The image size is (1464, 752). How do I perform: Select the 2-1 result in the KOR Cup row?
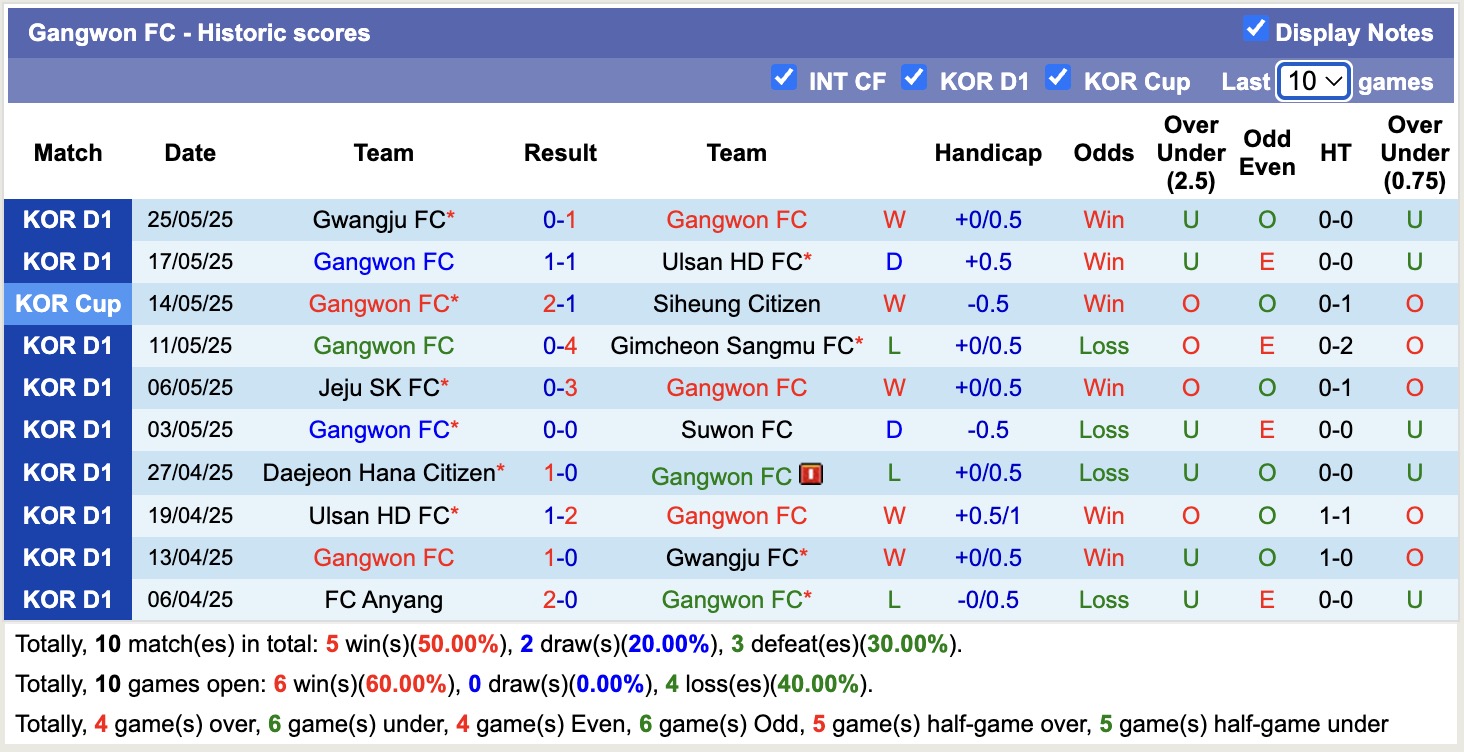click(560, 304)
